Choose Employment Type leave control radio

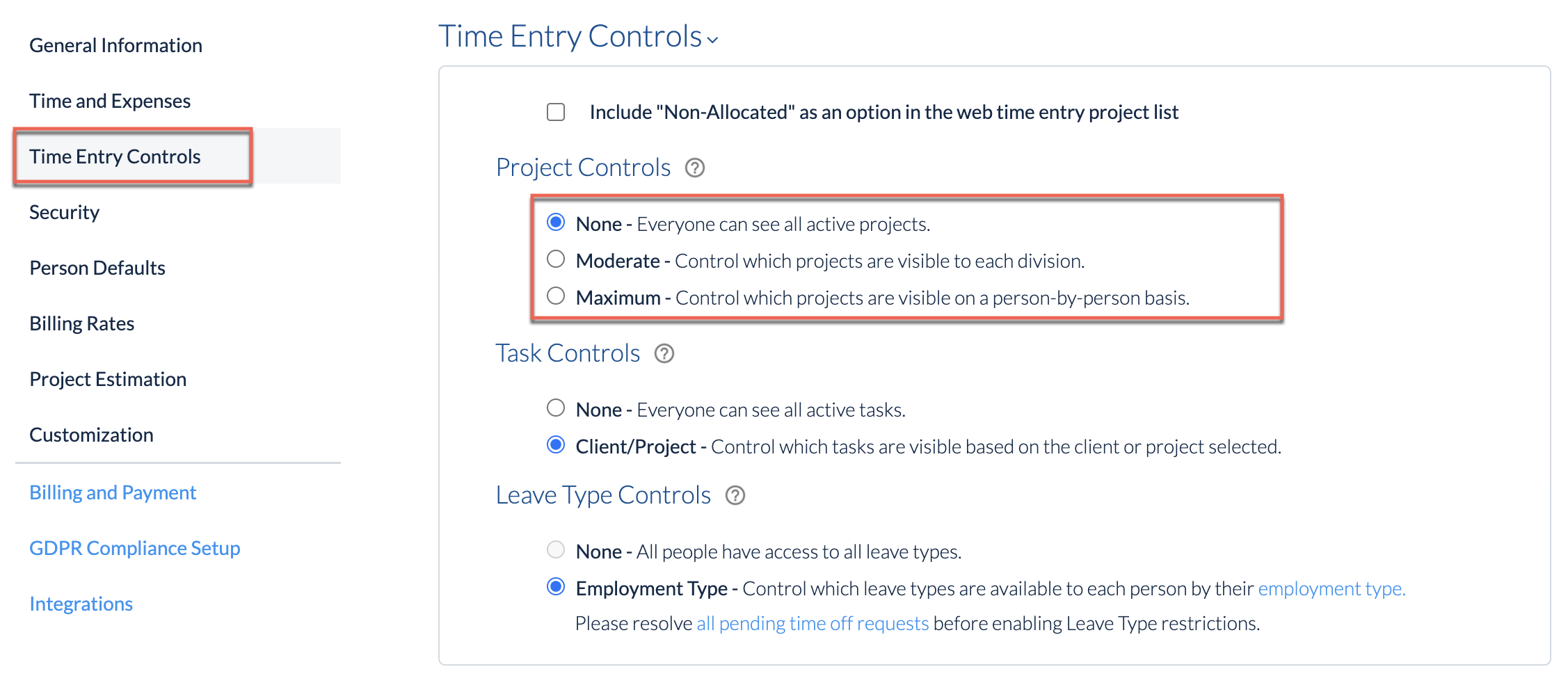click(x=556, y=587)
